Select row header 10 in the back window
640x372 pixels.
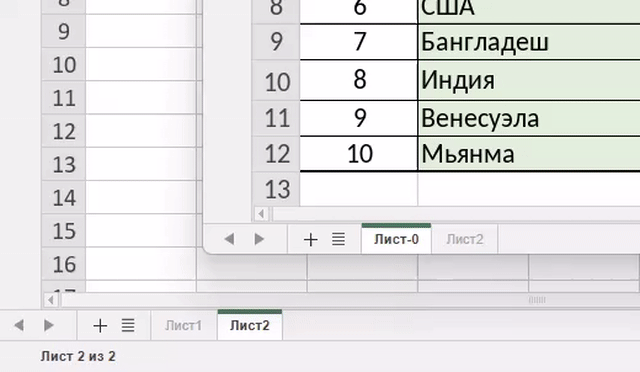point(64,65)
